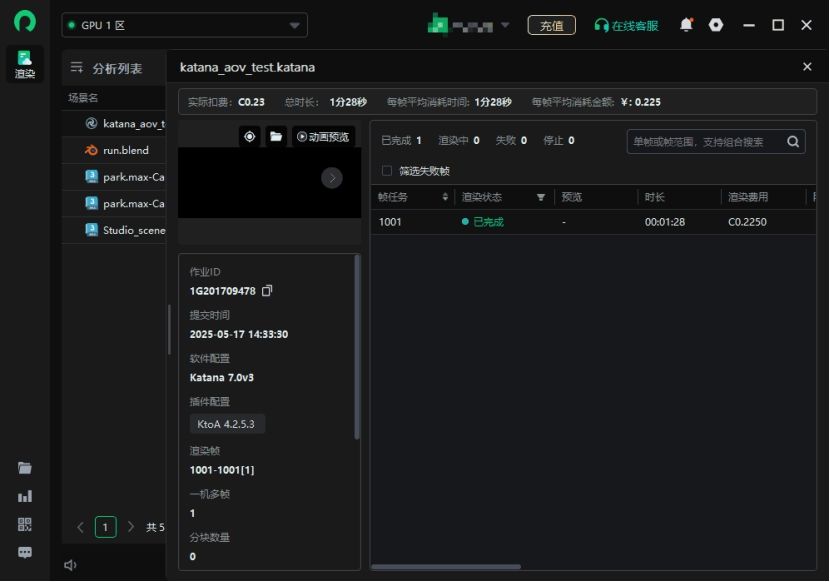Click the locate target icon above preview
The width and height of the screenshot is (830, 582).
(249, 137)
